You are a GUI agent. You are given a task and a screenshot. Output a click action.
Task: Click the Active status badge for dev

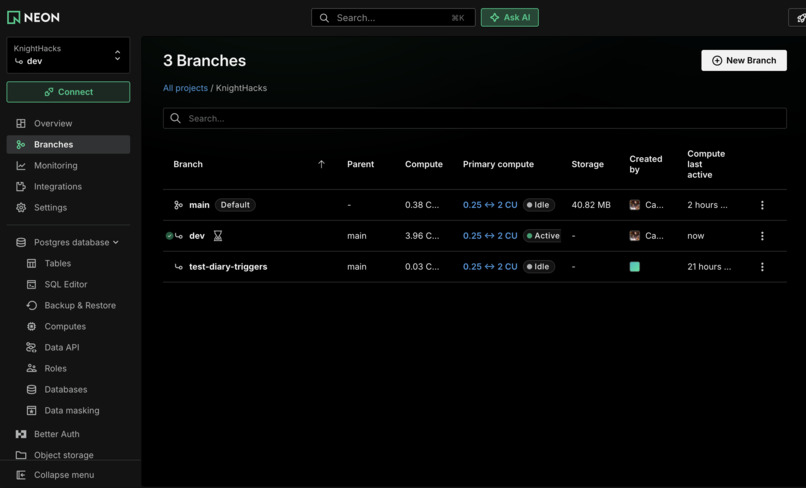542,236
